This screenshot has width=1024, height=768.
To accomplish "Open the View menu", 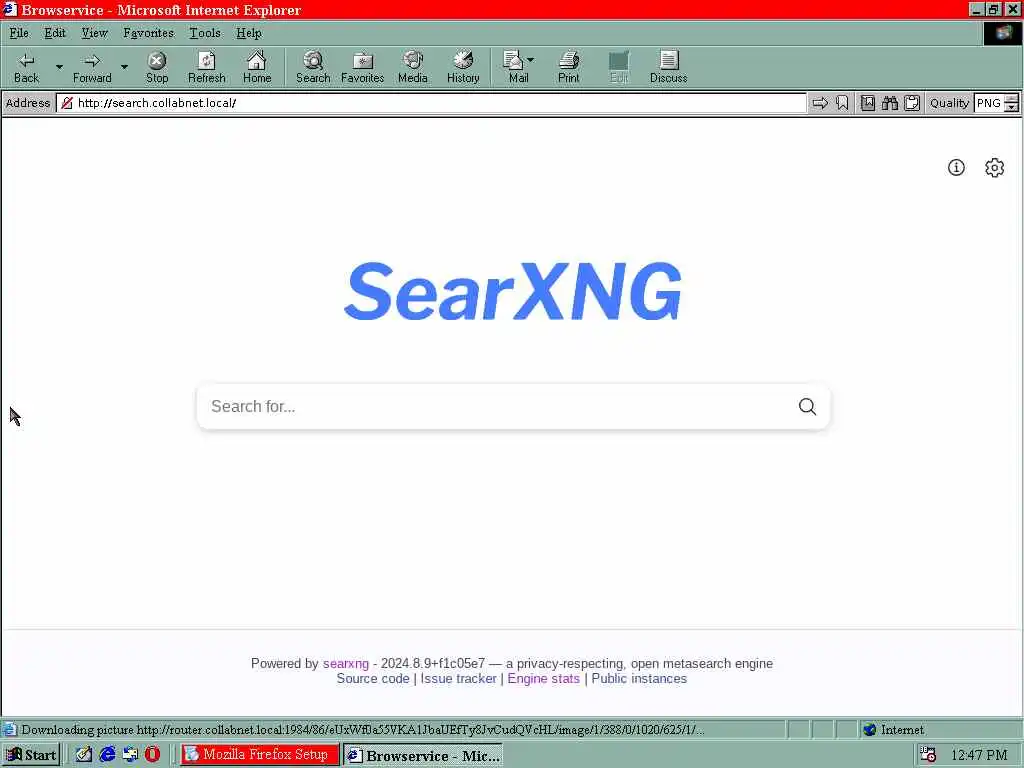I will coord(94,33).
